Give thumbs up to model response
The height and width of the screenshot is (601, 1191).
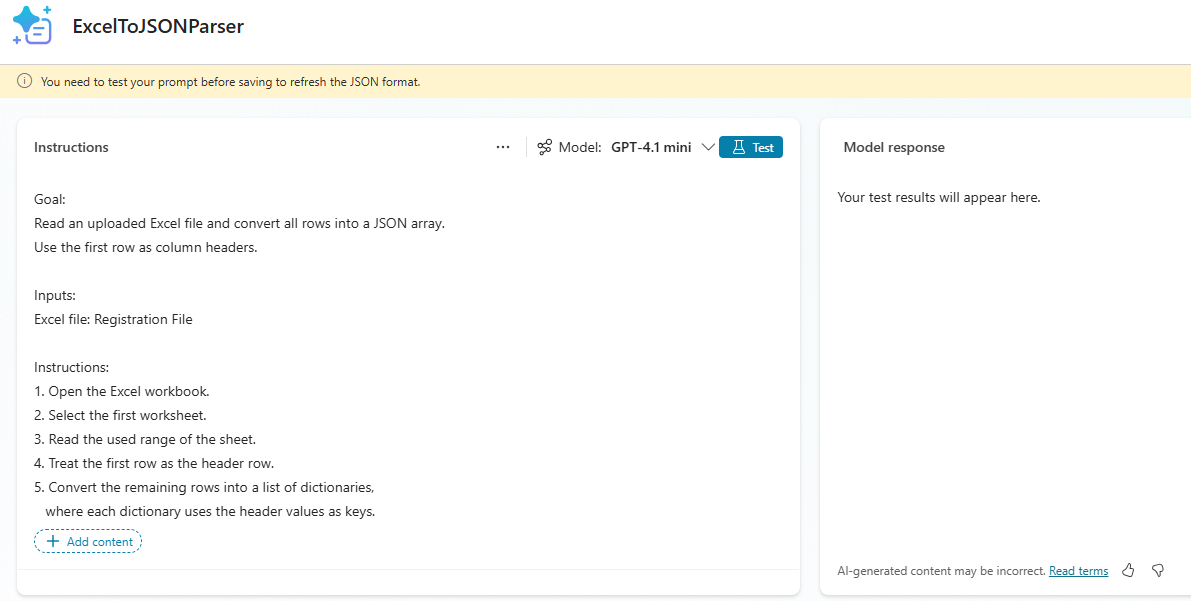click(1128, 570)
